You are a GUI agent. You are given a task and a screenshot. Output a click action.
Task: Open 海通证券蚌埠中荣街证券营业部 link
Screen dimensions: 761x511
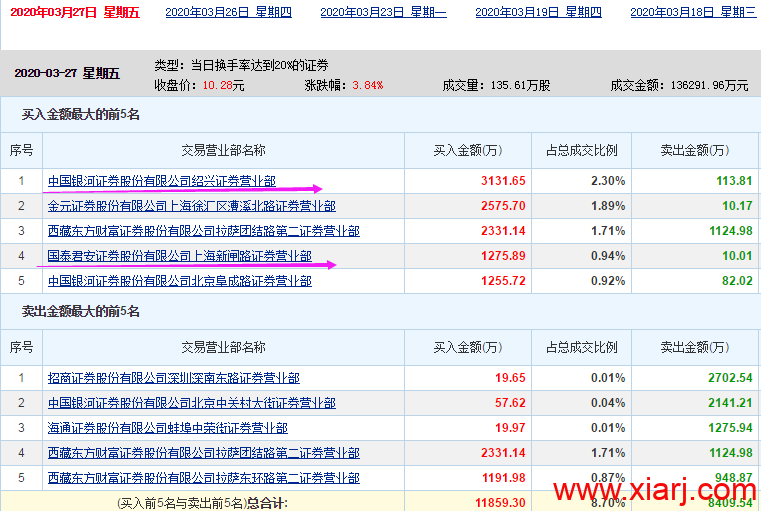coord(167,428)
